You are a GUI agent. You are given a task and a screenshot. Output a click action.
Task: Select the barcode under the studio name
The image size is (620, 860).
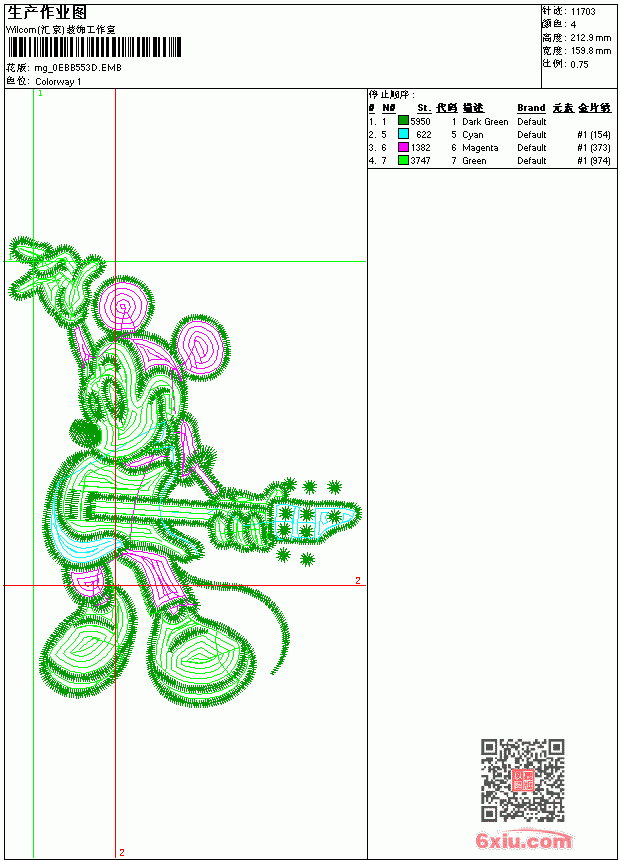point(94,47)
